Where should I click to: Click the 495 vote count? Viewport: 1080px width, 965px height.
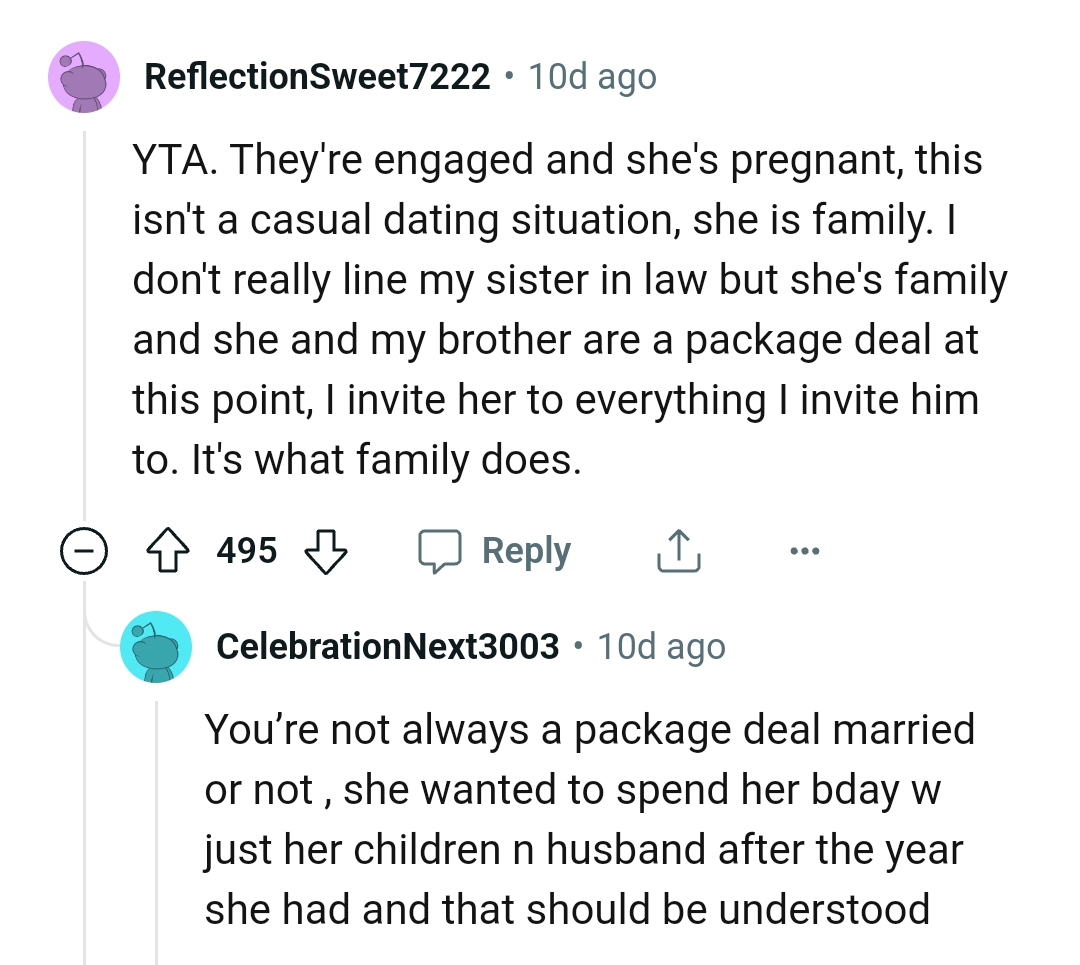247,550
